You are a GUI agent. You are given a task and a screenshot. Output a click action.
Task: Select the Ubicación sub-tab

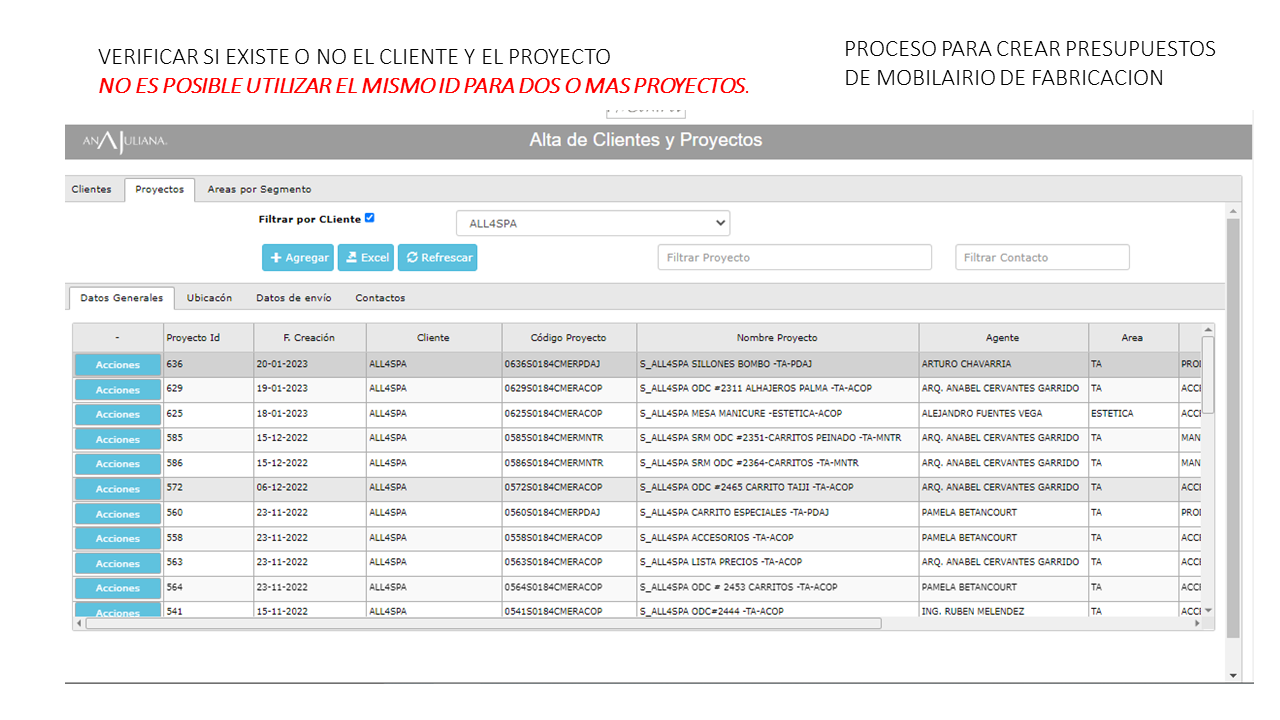tap(209, 298)
